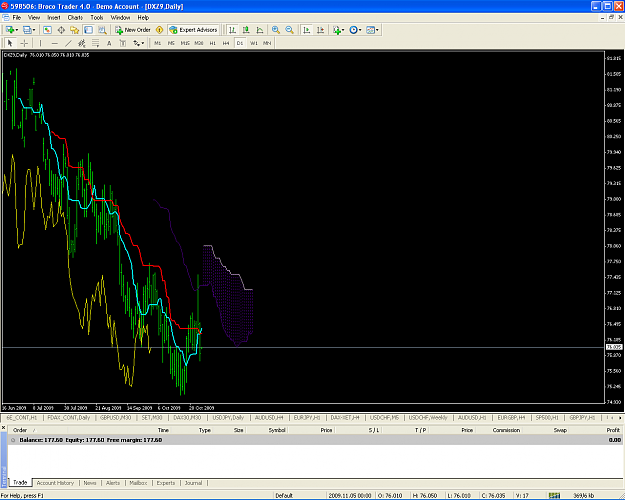Toggle the Market Watch window icon

point(47,30)
